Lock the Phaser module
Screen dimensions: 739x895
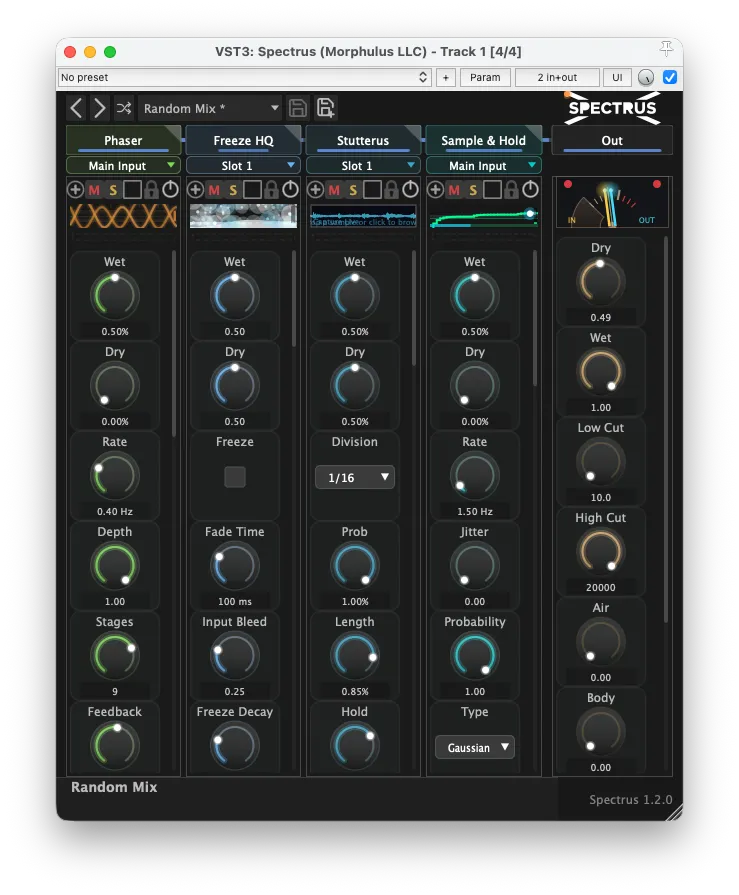click(151, 190)
